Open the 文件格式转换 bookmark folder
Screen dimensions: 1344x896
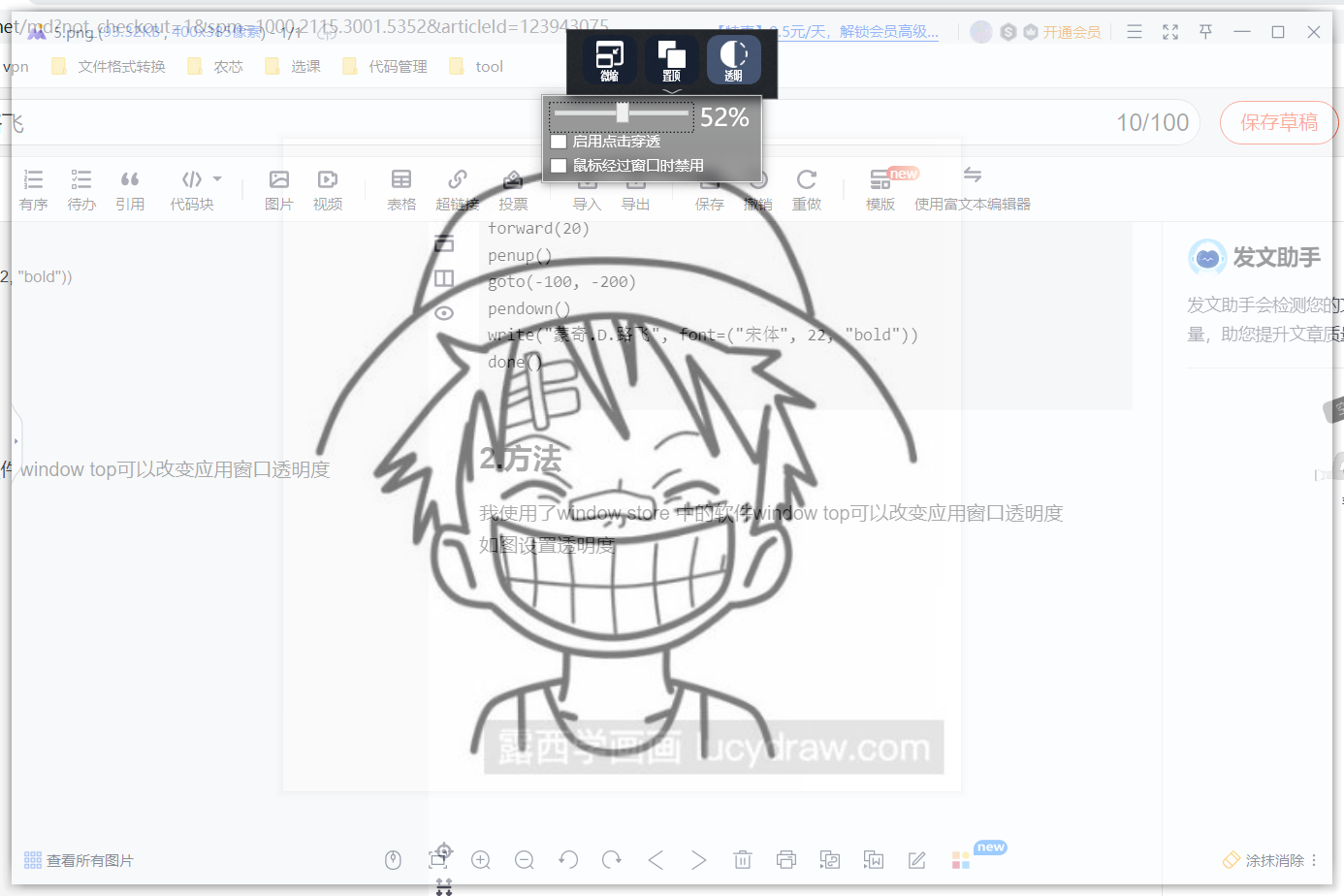tap(109, 66)
